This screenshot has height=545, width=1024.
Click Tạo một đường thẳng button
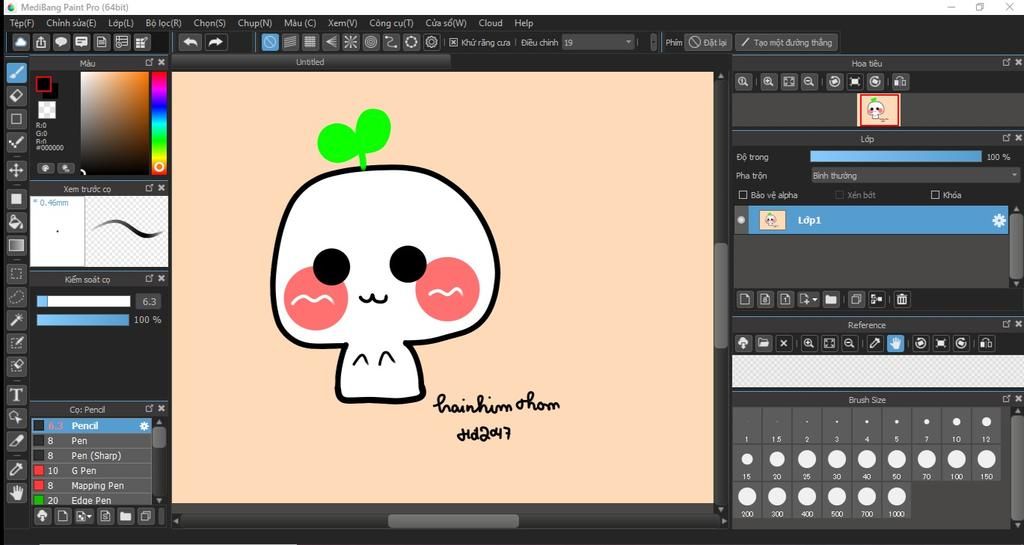pyautogui.click(x=787, y=42)
